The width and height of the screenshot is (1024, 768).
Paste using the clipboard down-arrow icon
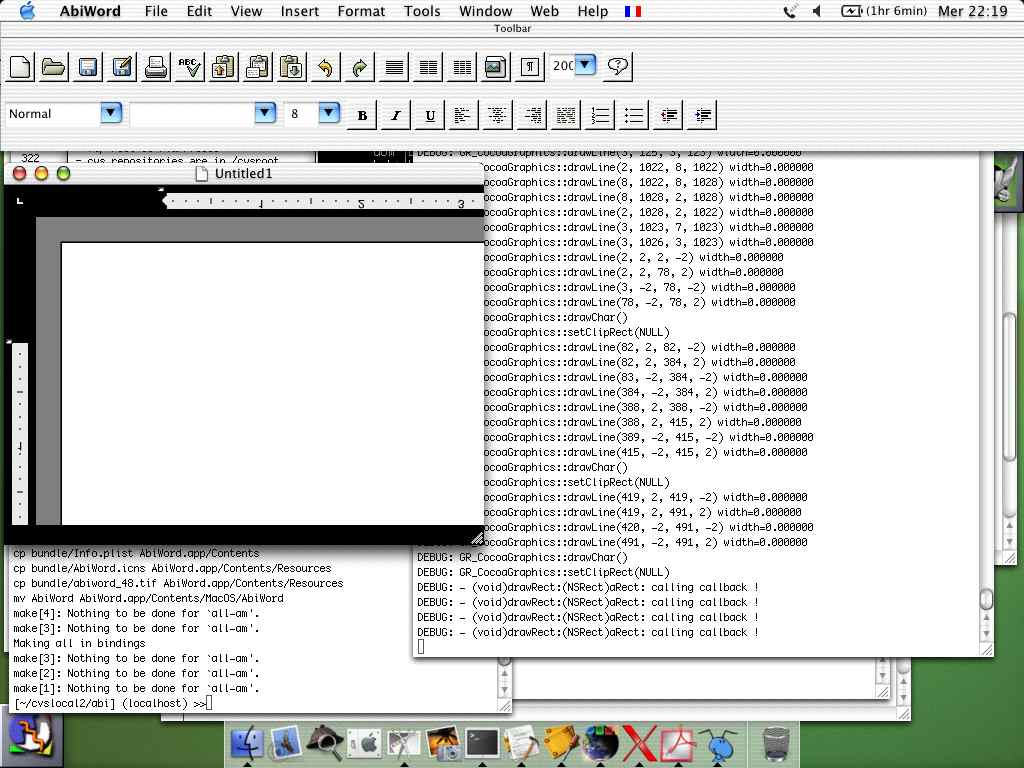click(x=291, y=67)
